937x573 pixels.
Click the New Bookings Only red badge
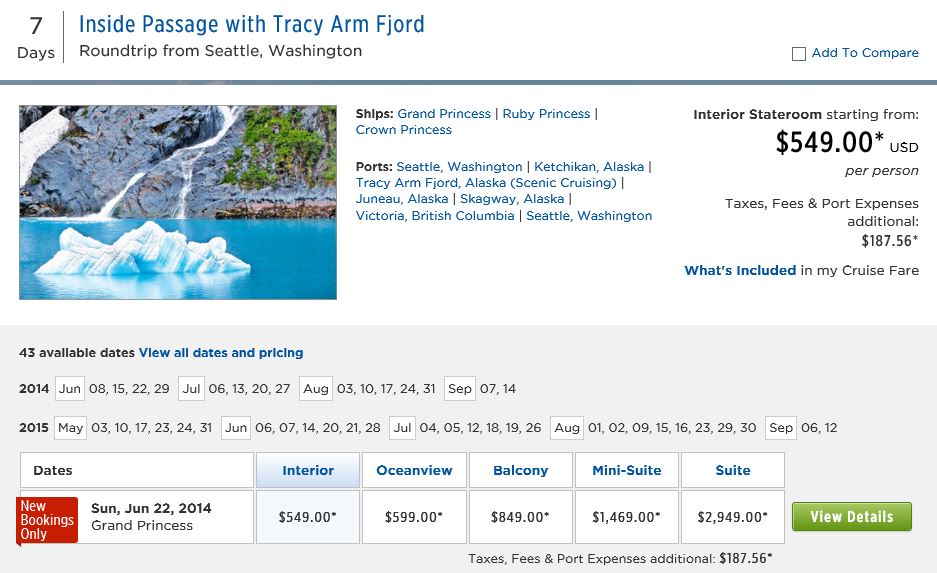tap(47, 520)
